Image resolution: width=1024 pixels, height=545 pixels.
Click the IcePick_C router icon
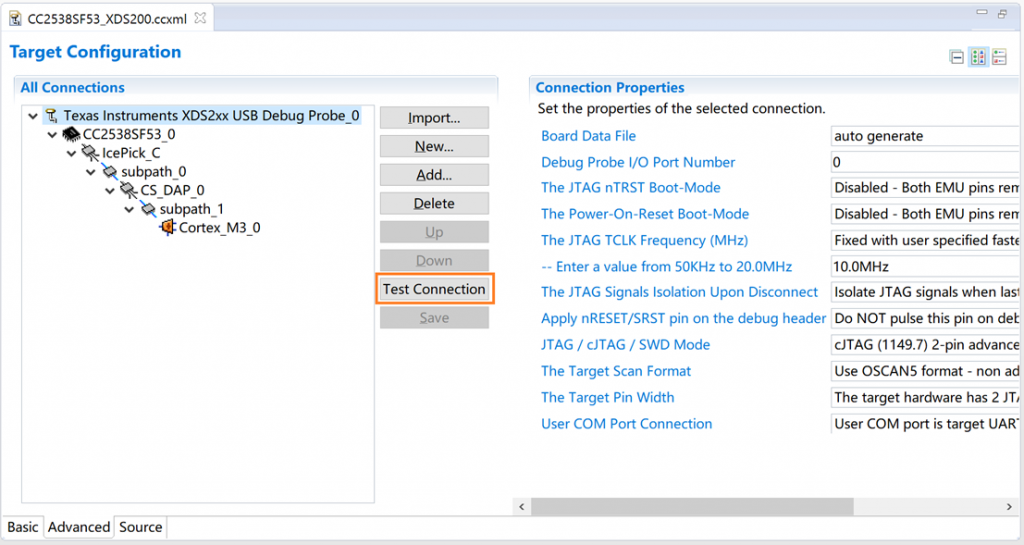click(90, 153)
